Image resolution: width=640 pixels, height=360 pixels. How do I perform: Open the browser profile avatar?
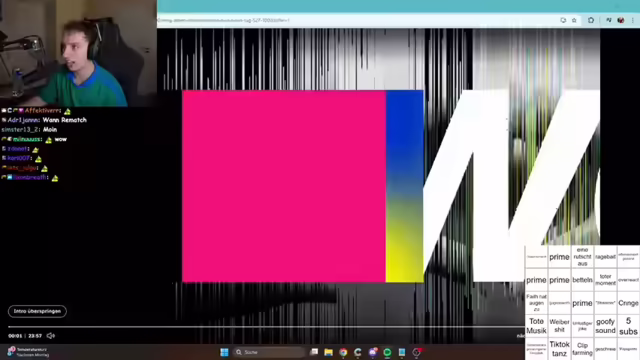621,20
